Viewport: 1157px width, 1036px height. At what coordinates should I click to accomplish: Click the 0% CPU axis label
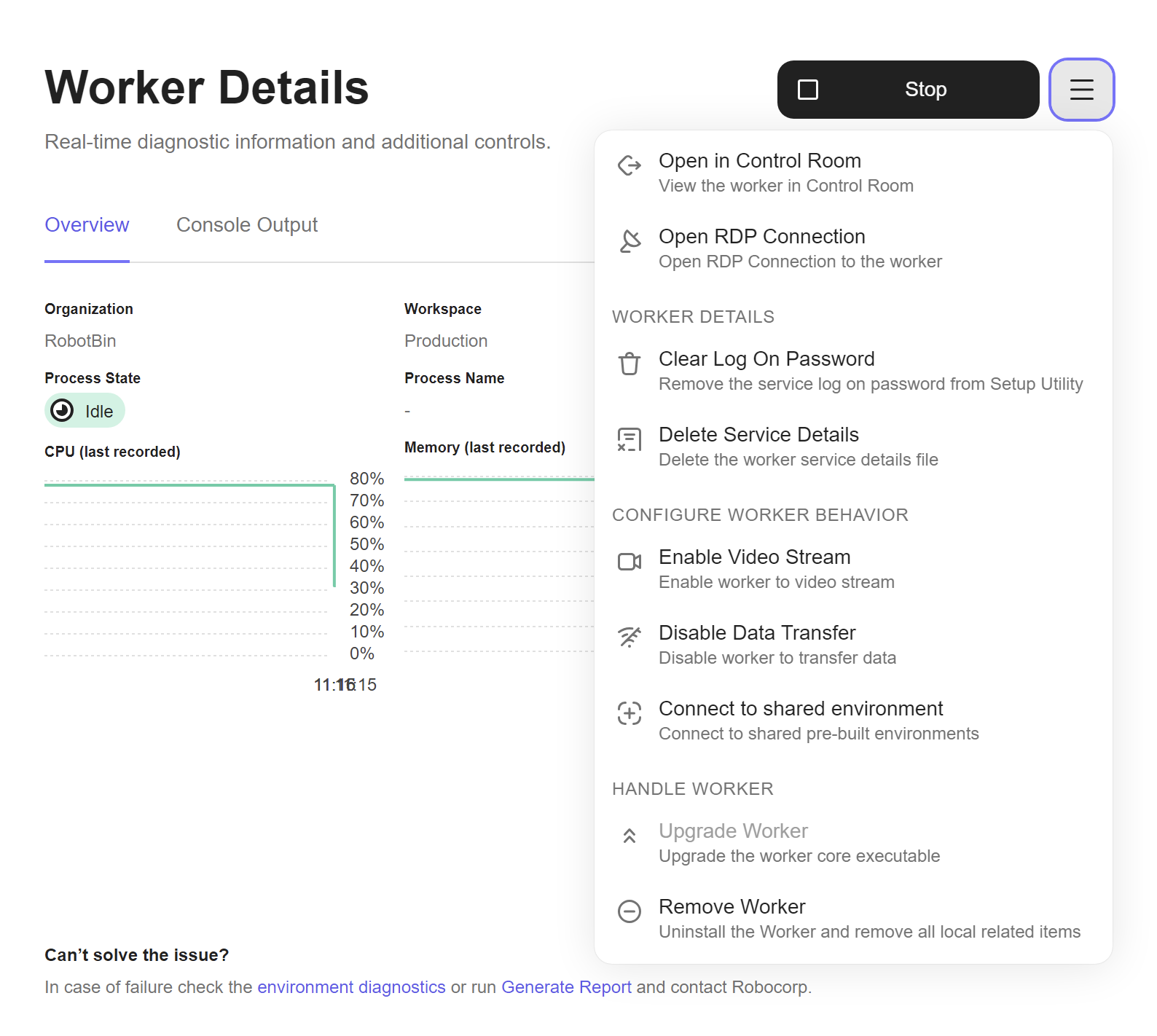(361, 654)
